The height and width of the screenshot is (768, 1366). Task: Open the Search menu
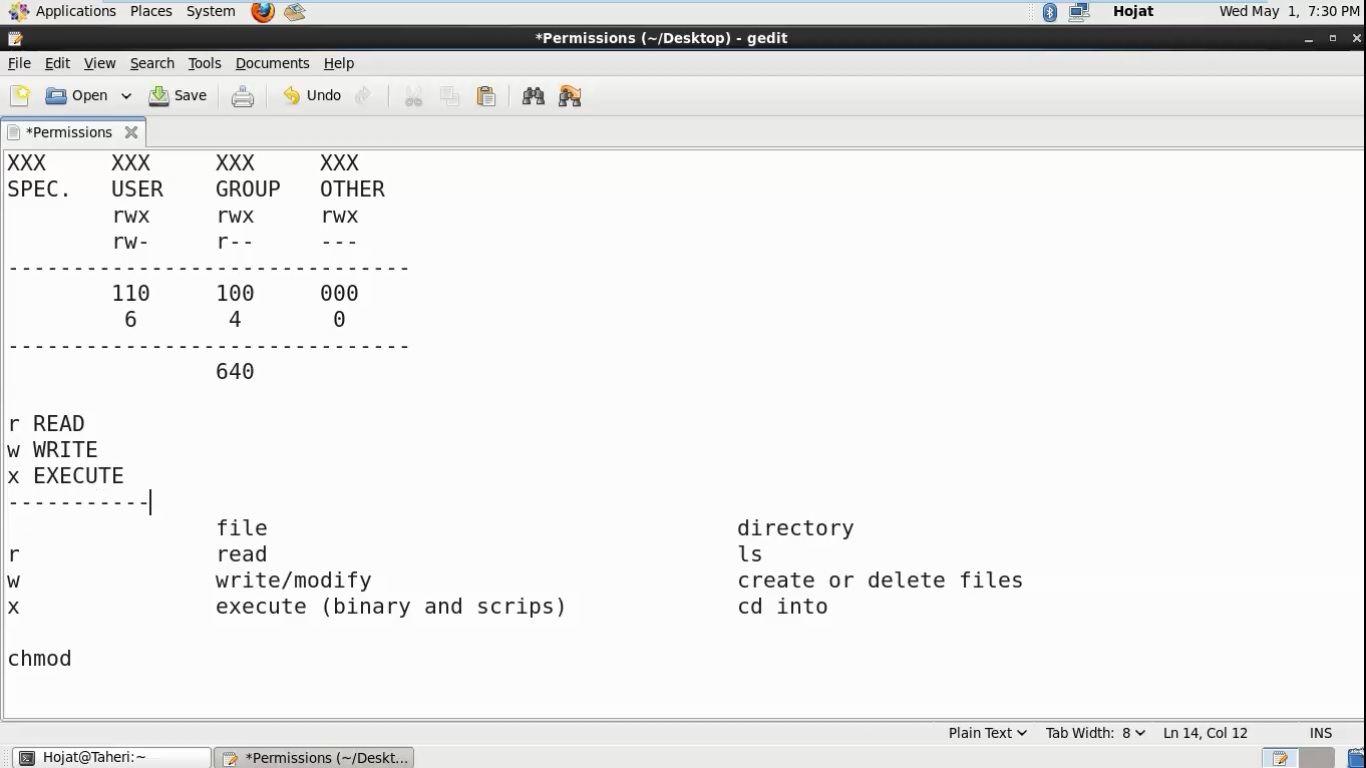(152, 63)
